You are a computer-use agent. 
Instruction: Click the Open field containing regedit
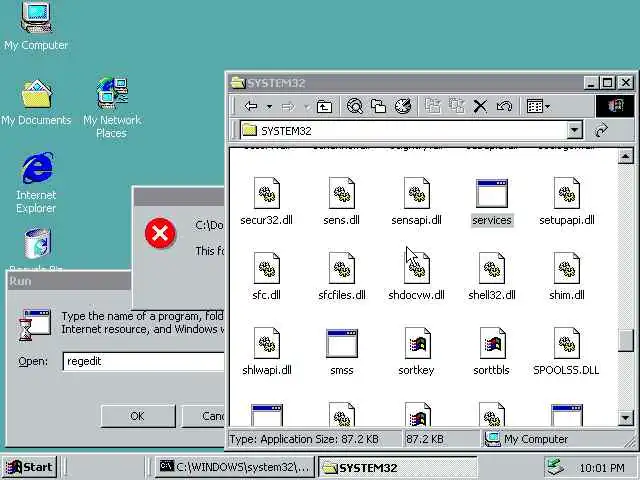144,361
